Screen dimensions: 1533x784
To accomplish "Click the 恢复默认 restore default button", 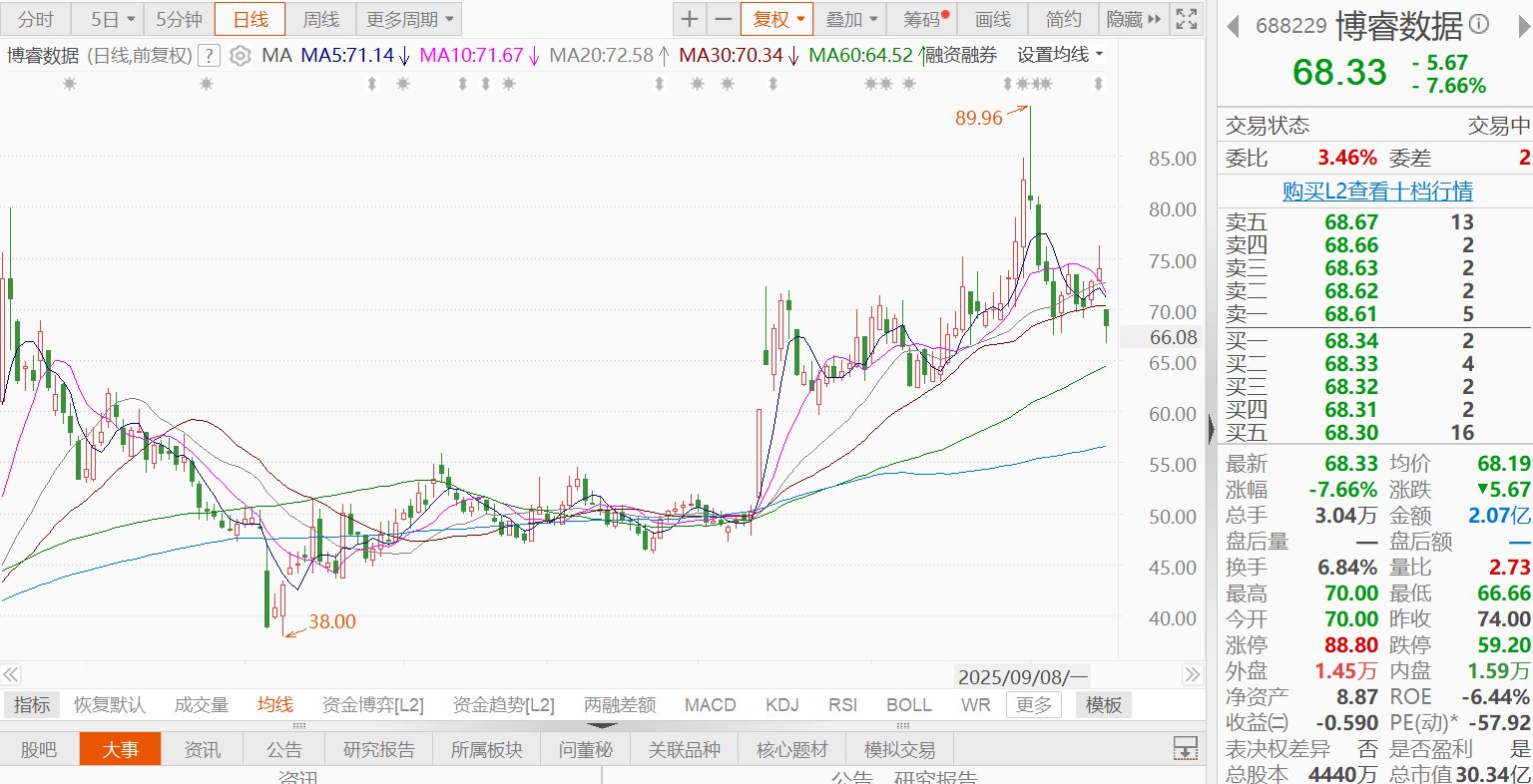I will tap(110, 705).
